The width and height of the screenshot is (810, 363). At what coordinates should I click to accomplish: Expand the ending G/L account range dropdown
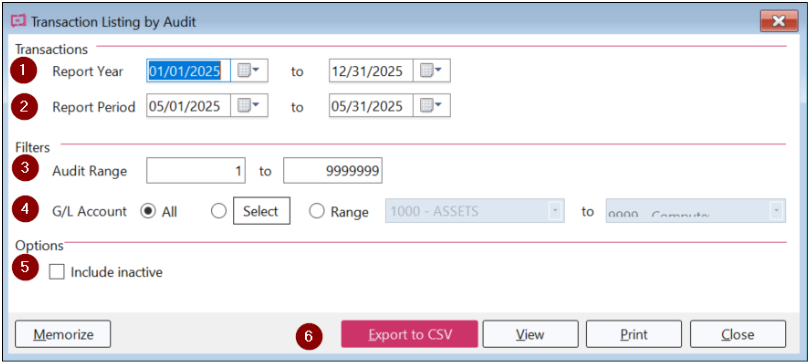pyautogui.click(x=777, y=211)
